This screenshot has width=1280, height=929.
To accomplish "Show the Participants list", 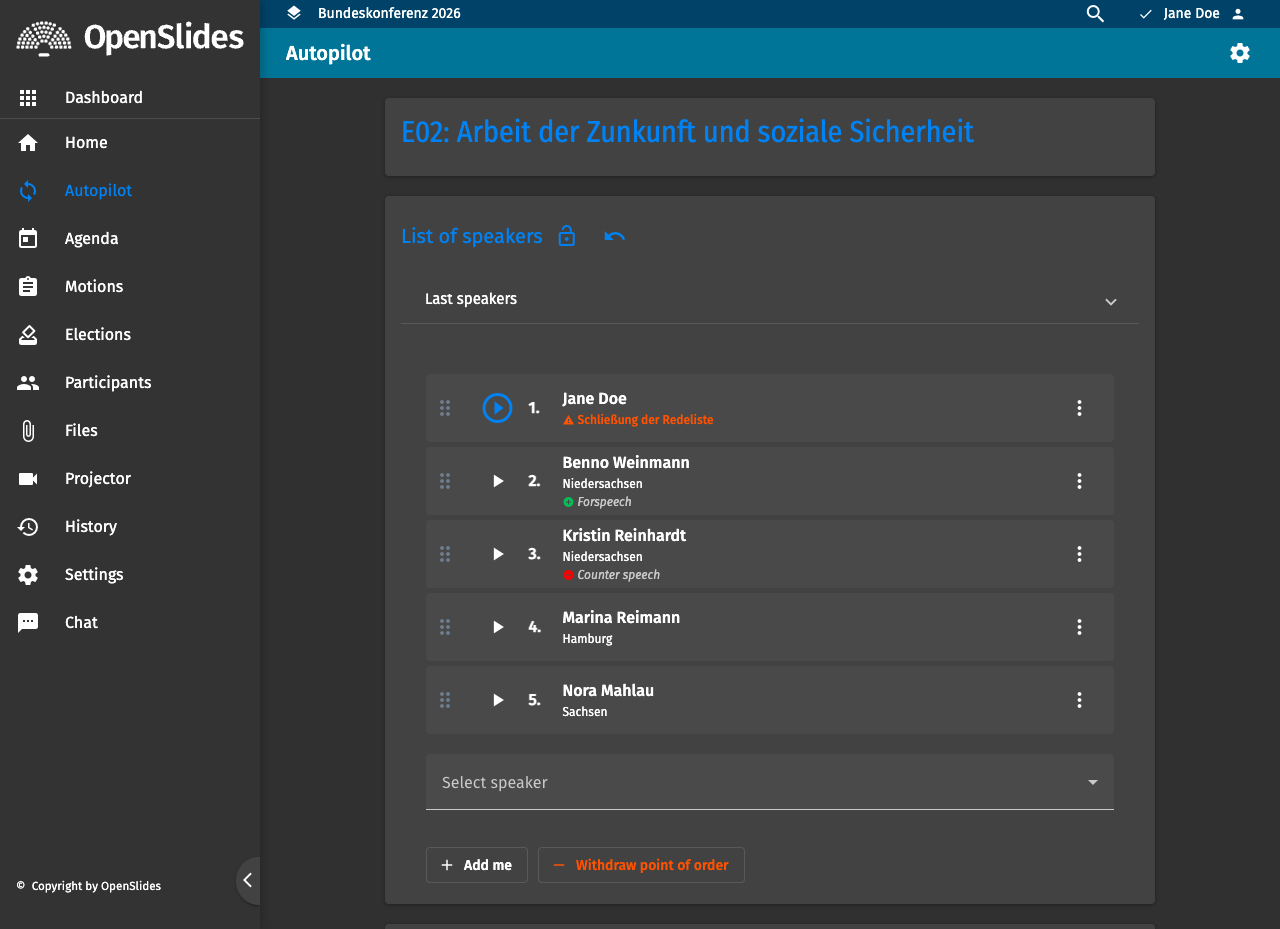I will 130,383.
